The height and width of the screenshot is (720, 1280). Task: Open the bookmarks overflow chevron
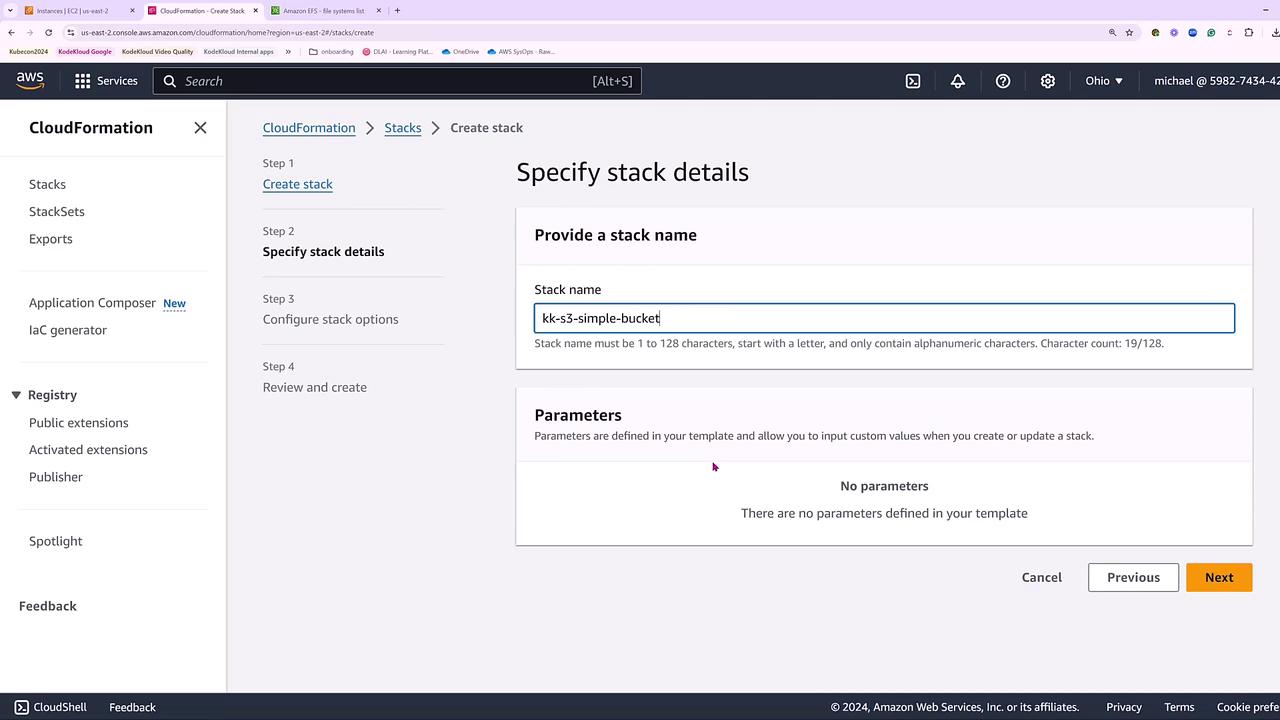click(288, 51)
